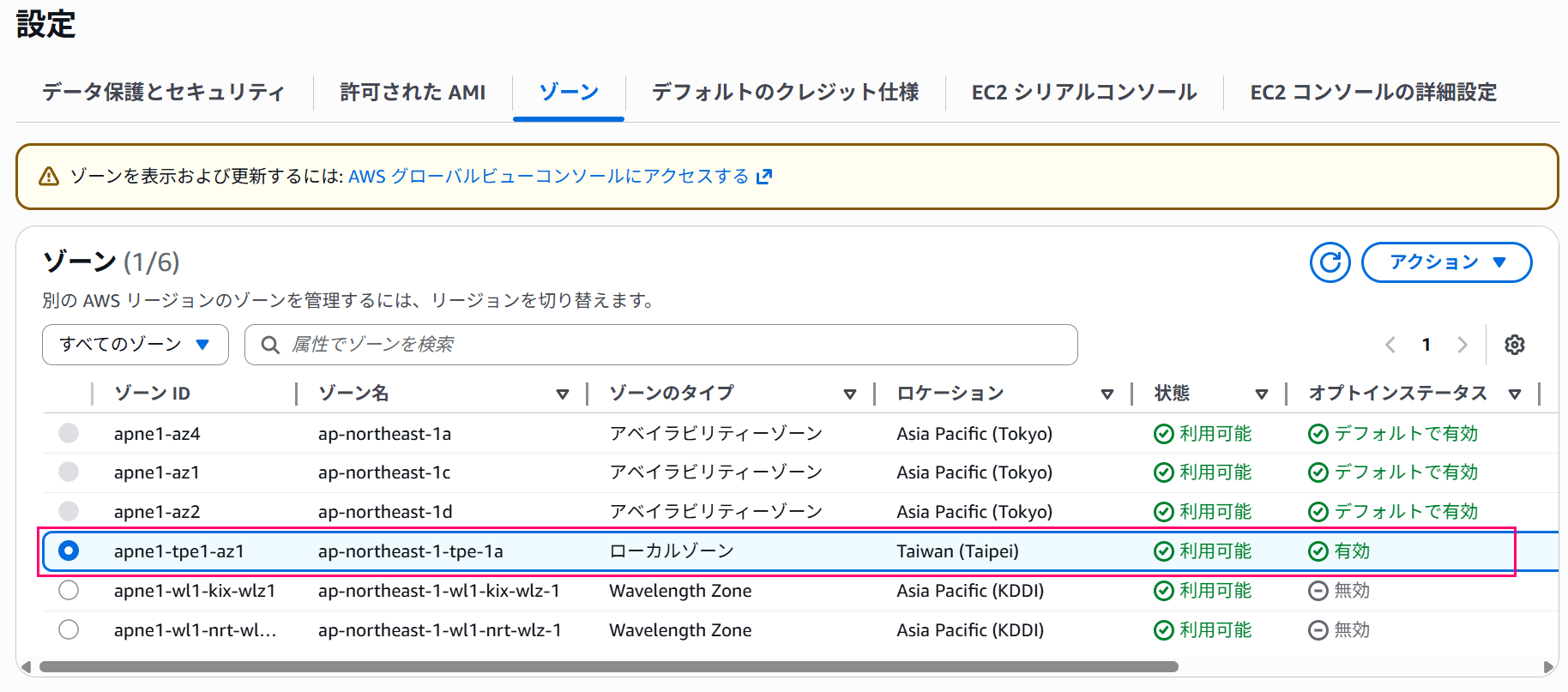Click the ゾーン ID column header
Viewport: 1568px width, 692px height.
click(x=153, y=394)
